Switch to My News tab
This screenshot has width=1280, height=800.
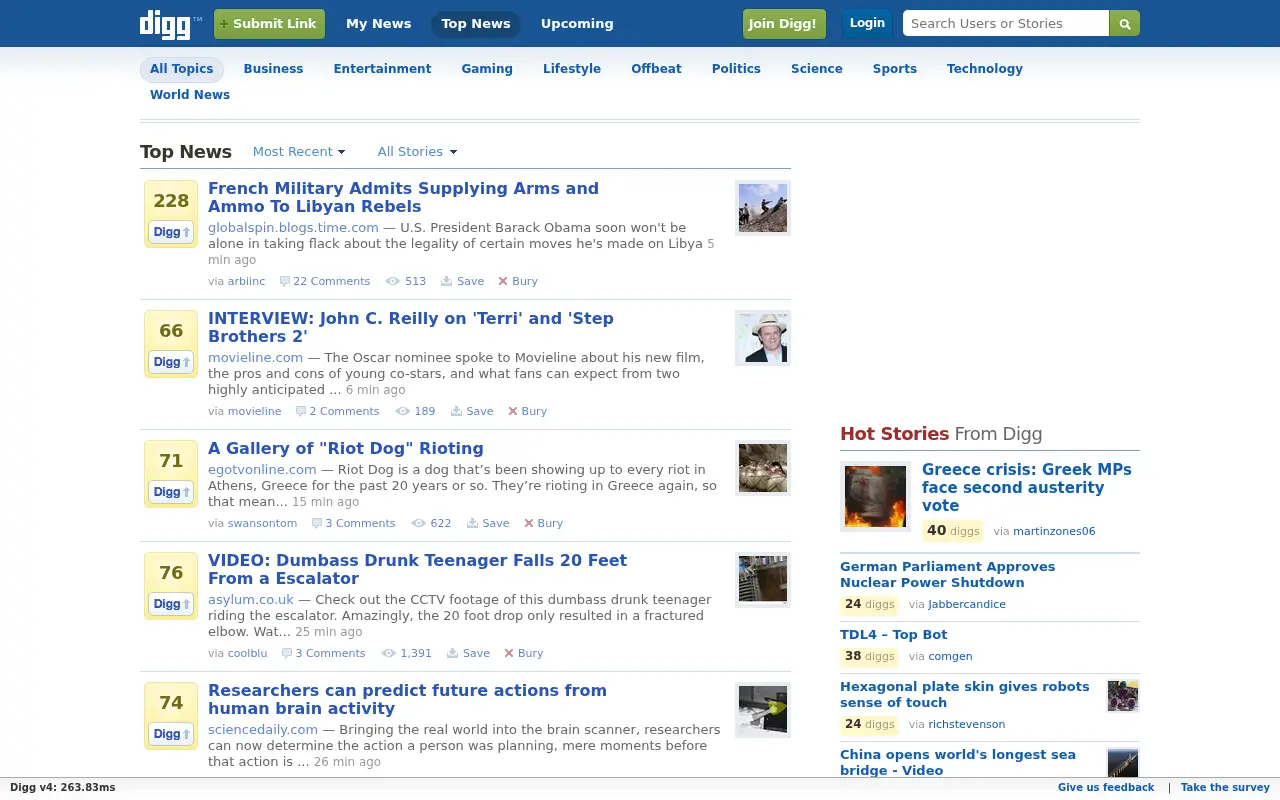coord(378,24)
